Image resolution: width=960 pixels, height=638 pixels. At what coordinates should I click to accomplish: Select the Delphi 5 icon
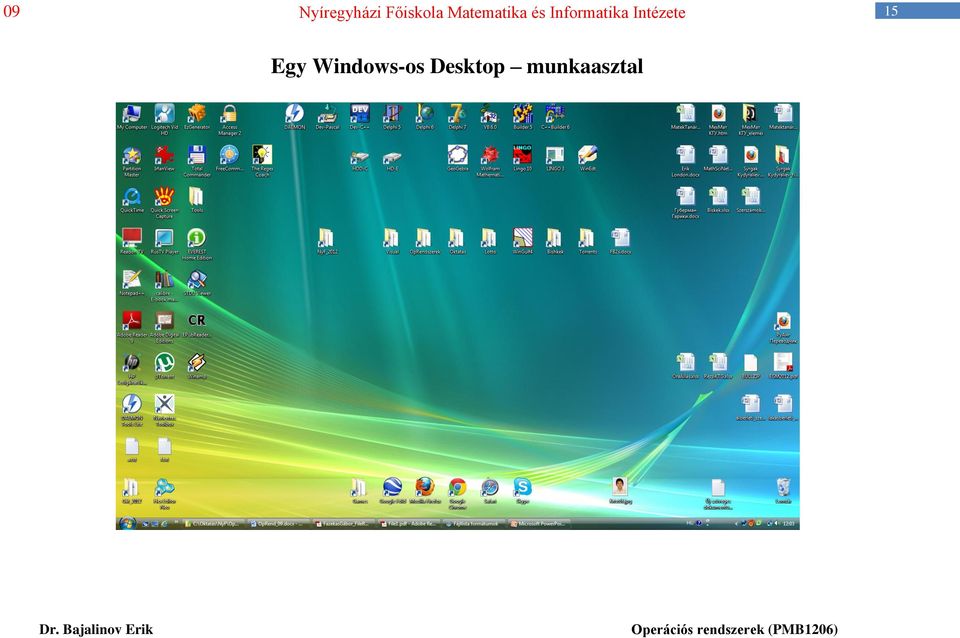(x=392, y=118)
